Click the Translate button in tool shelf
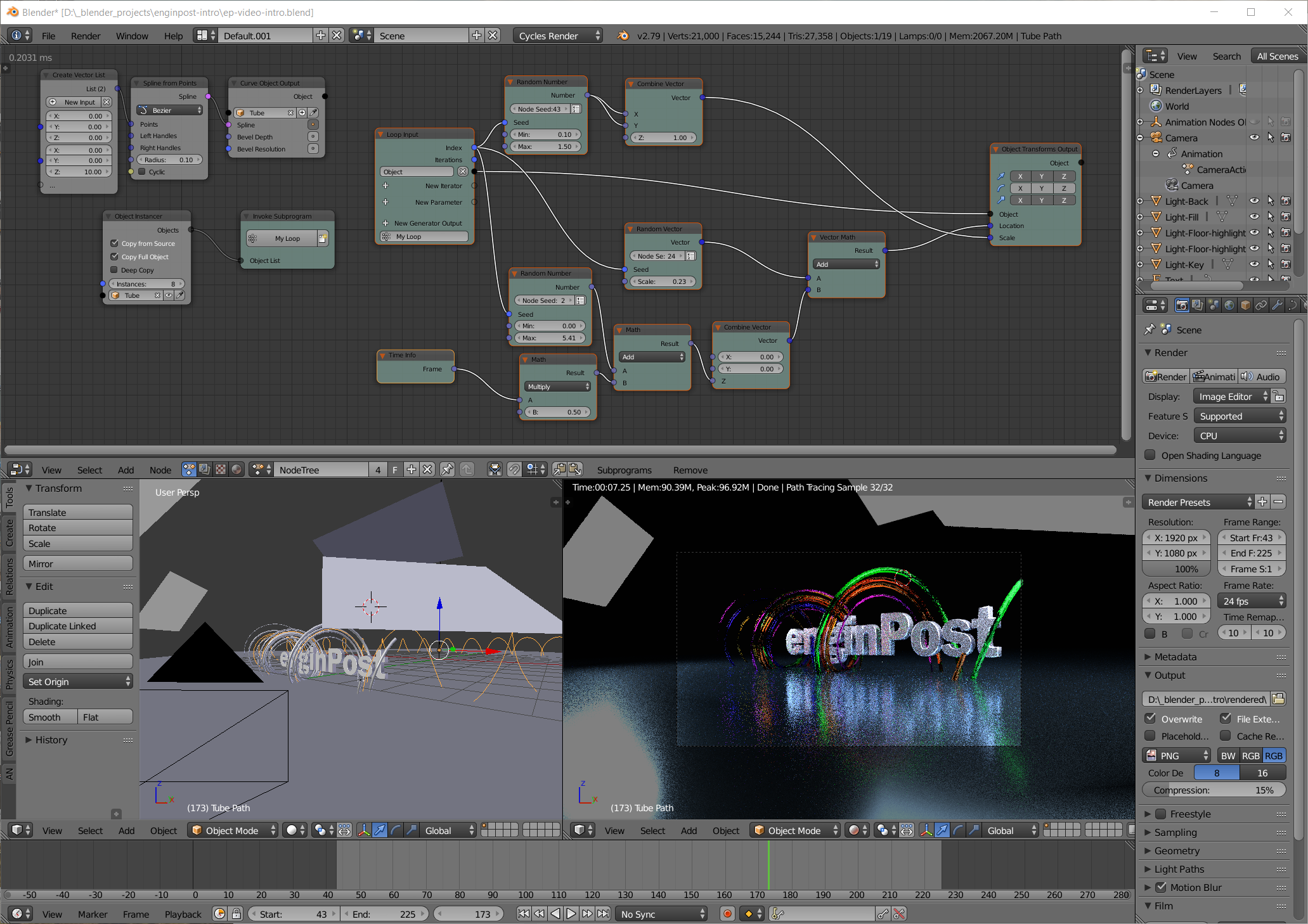 pyautogui.click(x=78, y=512)
